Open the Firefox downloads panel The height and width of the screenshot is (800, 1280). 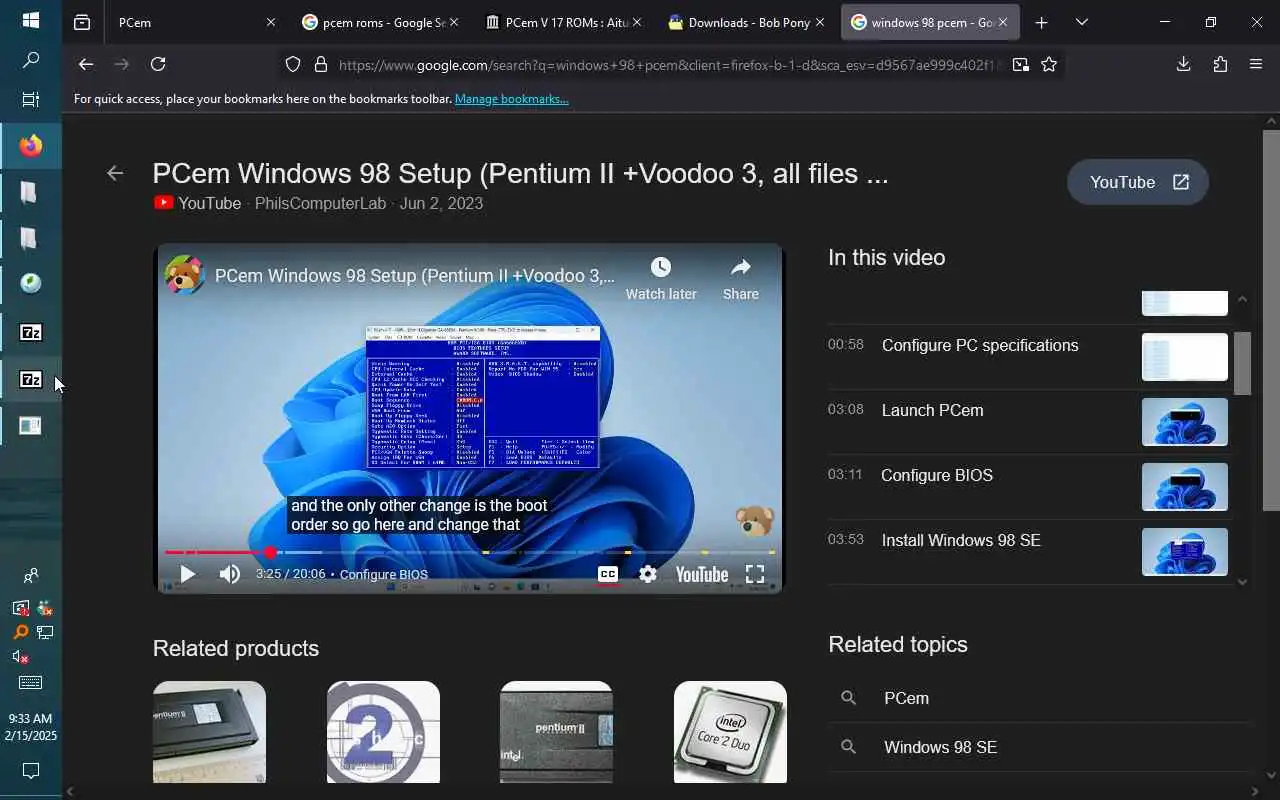click(1183, 64)
